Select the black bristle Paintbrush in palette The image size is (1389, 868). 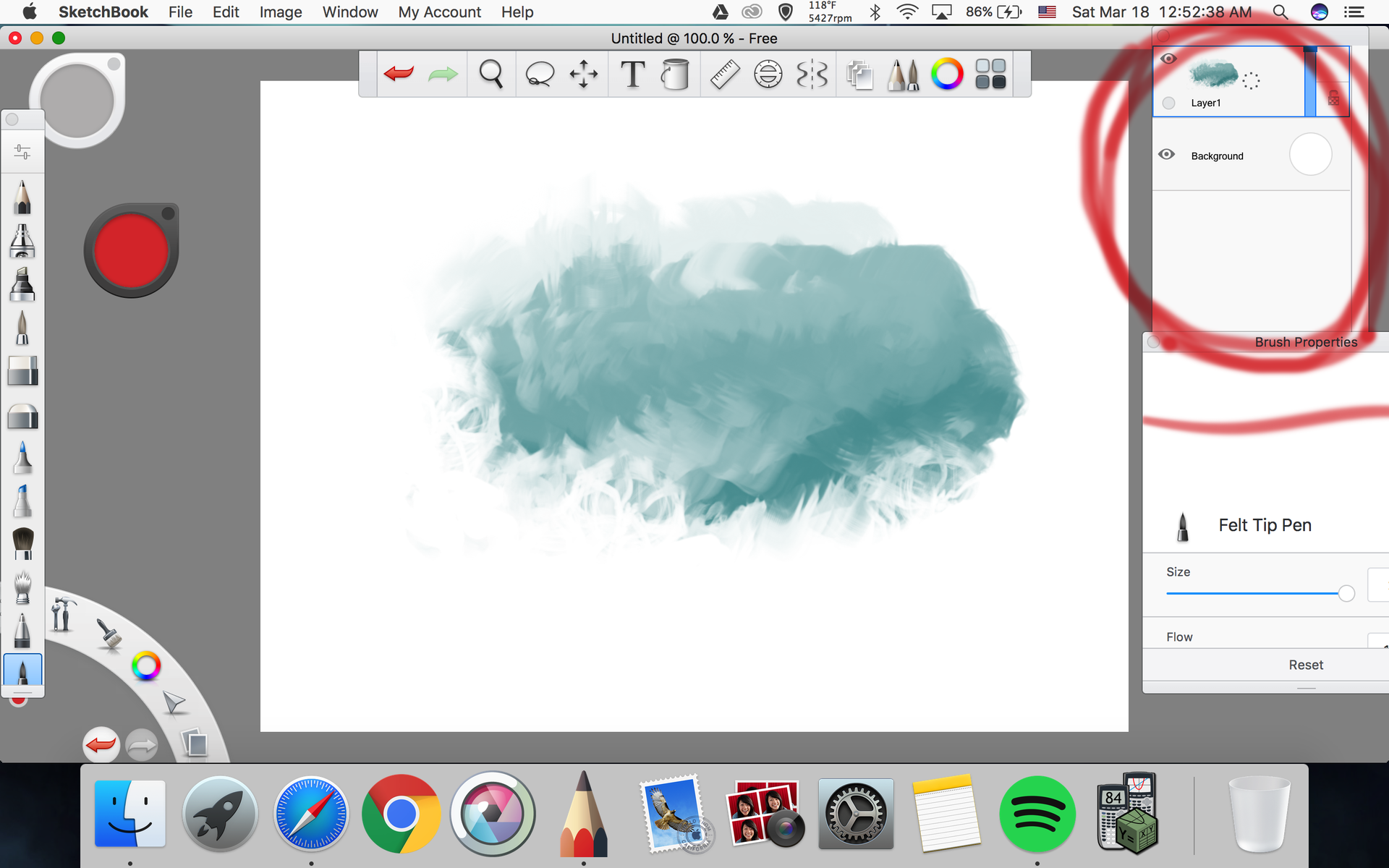point(23,542)
